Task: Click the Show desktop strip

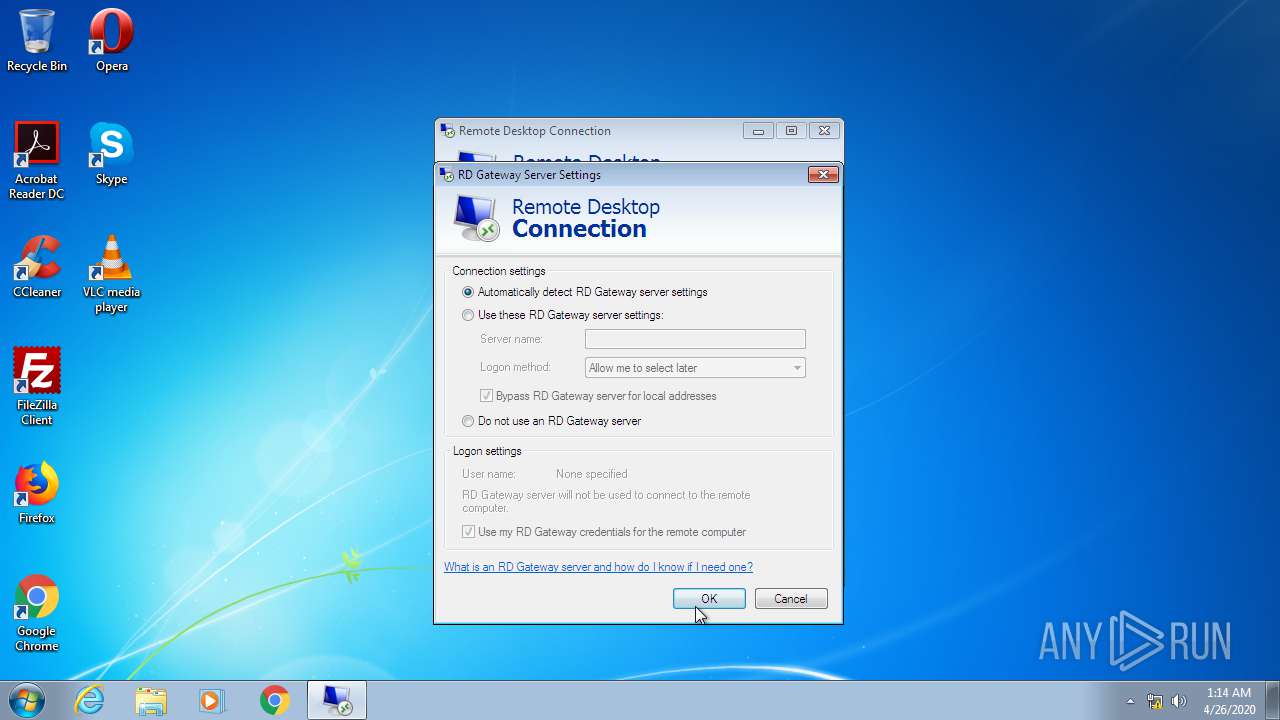Action: click(1272, 700)
